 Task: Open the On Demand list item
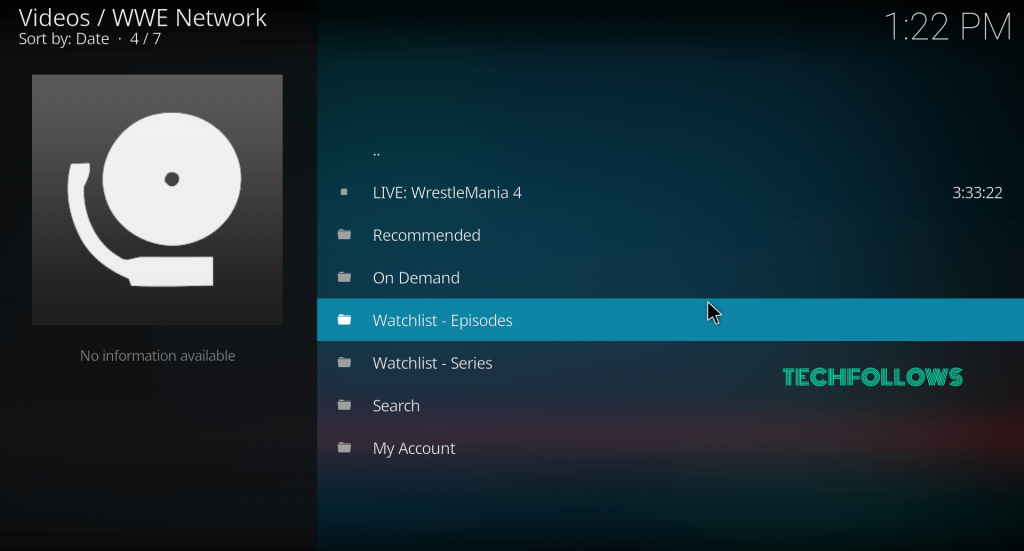tap(670, 277)
